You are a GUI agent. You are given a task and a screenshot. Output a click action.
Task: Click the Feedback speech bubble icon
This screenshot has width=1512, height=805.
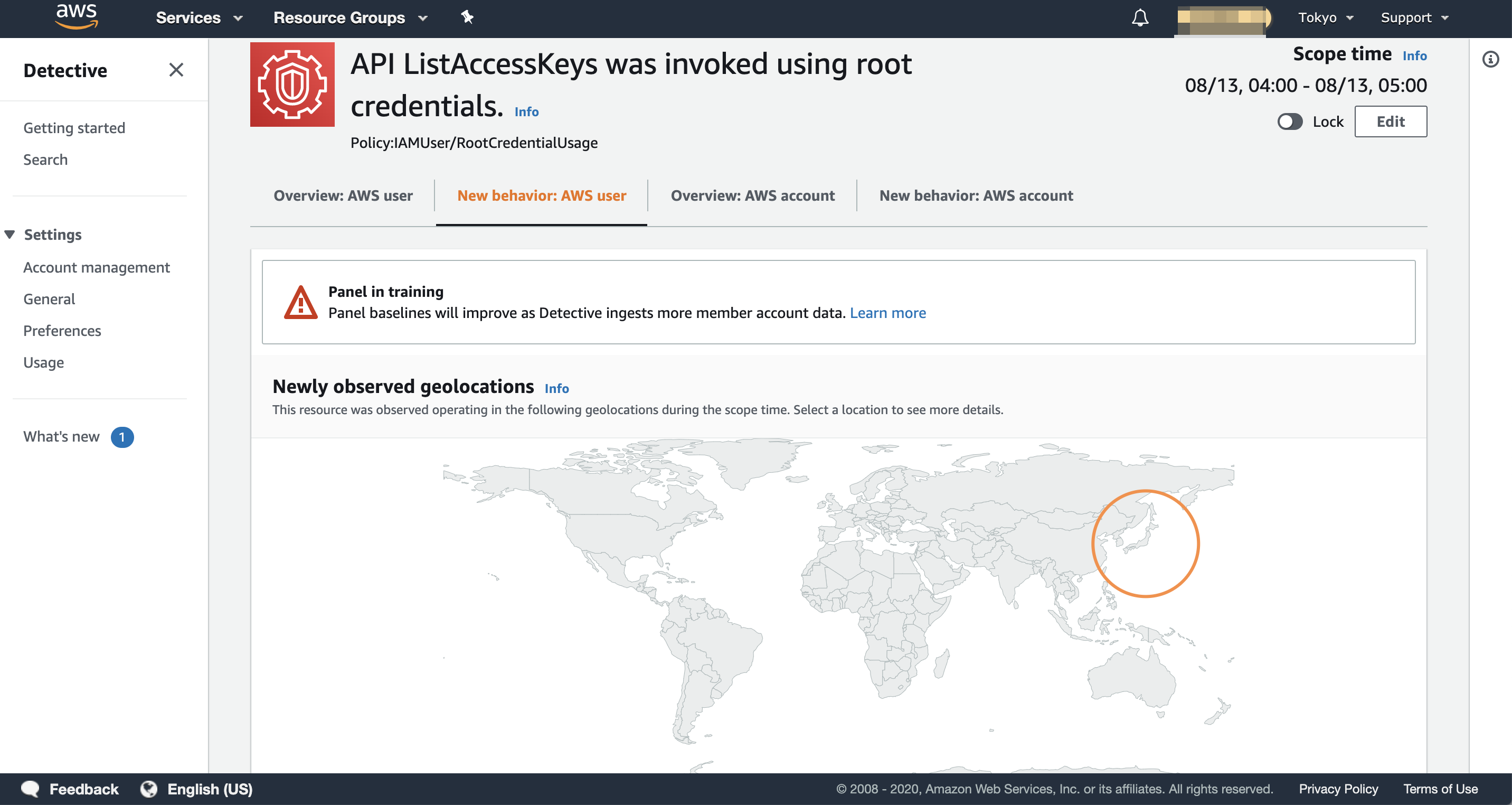[x=30, y=789]
